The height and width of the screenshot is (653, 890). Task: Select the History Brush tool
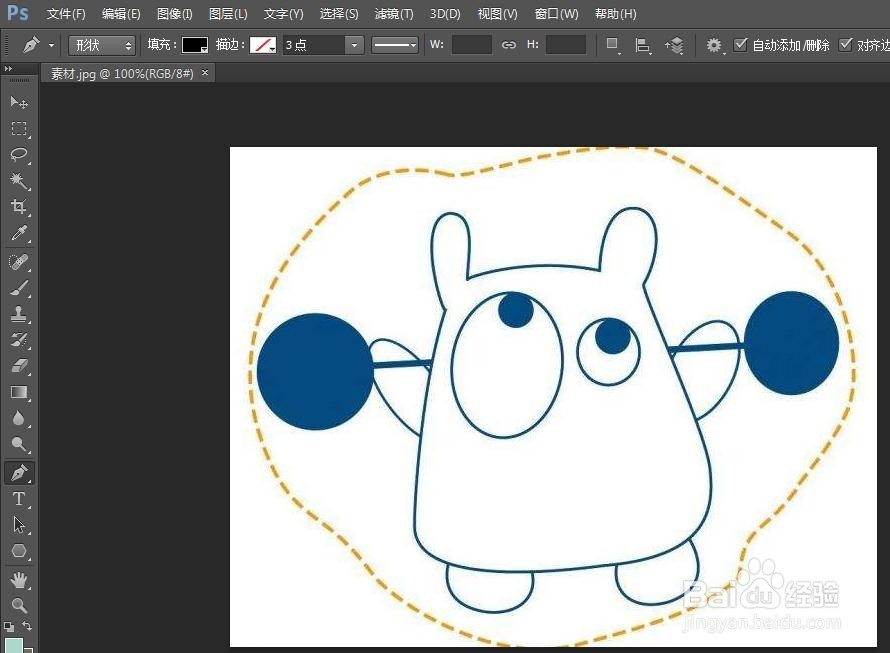(19, 340)
